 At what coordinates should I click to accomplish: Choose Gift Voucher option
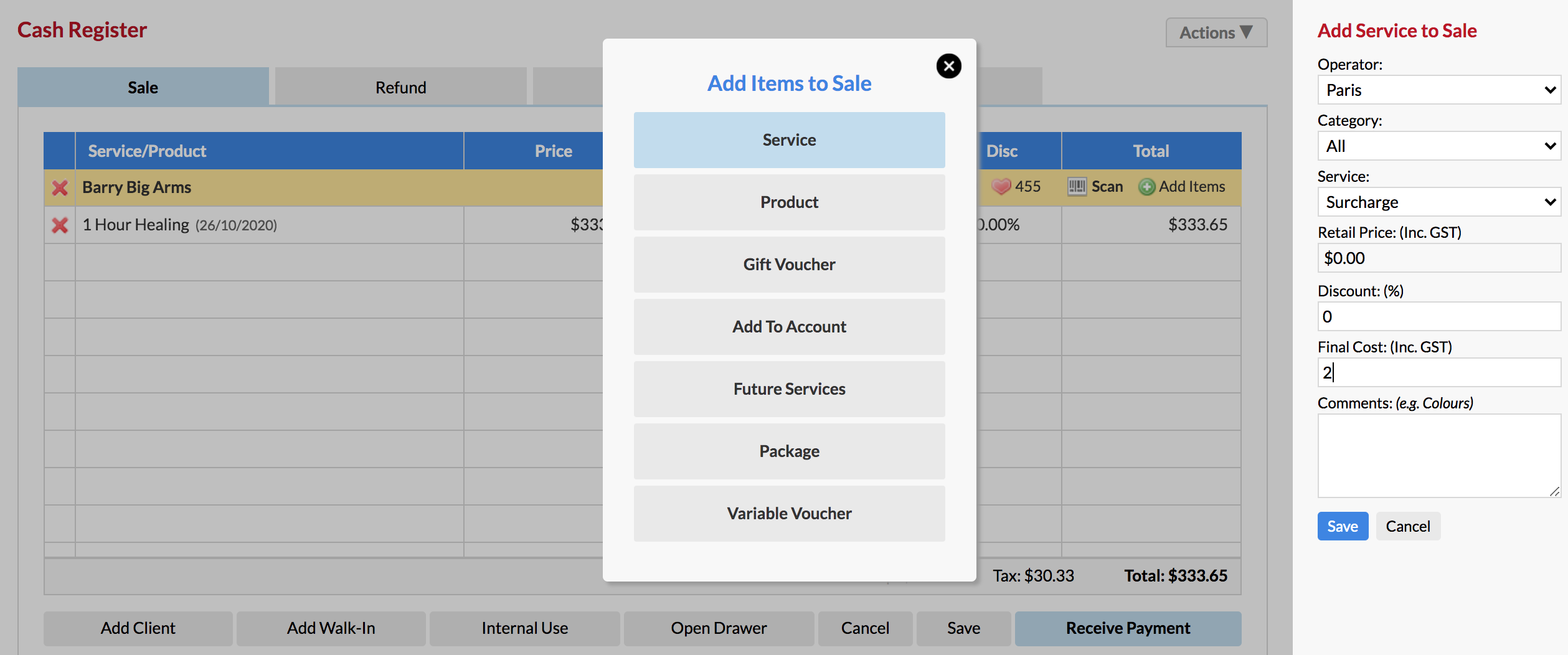(x=789, y=265)
